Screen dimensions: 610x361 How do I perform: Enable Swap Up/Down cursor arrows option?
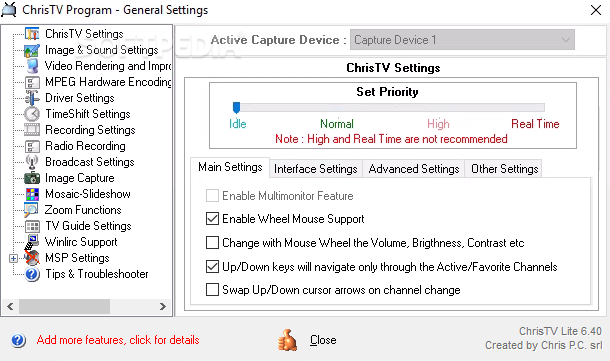(x=212, y=290)
